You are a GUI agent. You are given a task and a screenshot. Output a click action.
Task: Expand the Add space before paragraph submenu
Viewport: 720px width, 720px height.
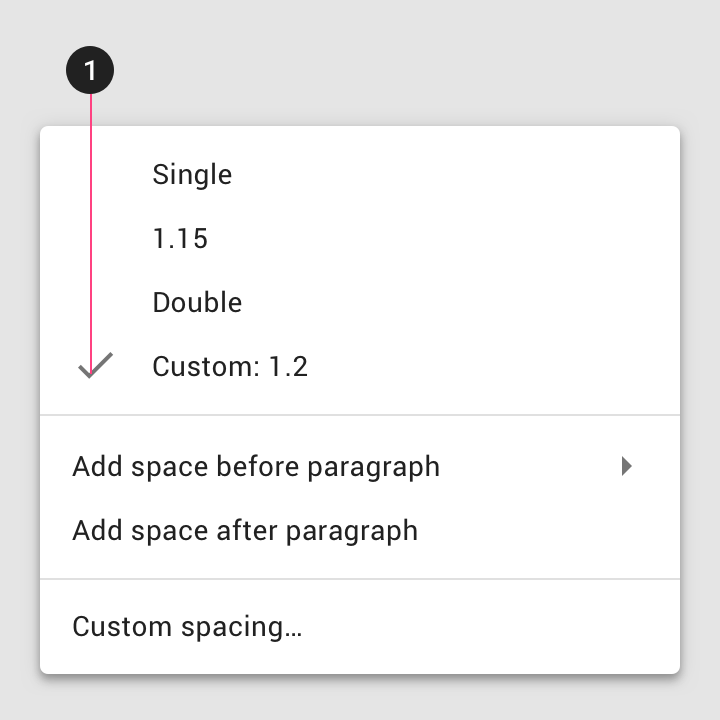pyautogui.click(x=627, y=466)
